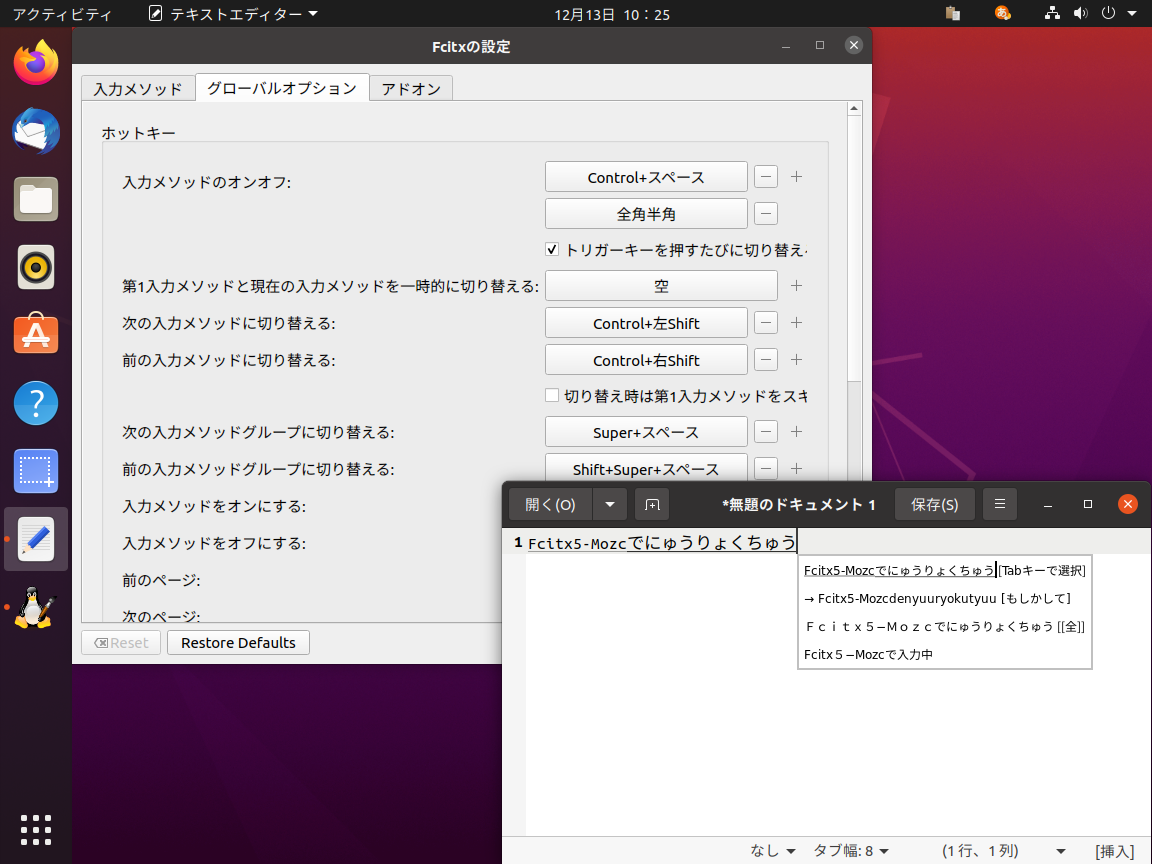Remove the Shift+Super+スペース hotkey

tap(766, 468)
